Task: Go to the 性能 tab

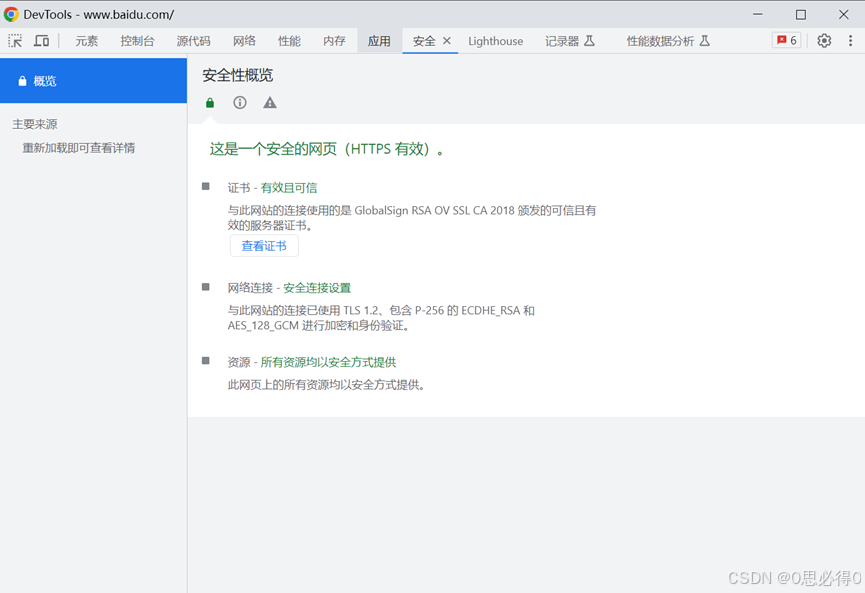Action: tap(290, 41)
